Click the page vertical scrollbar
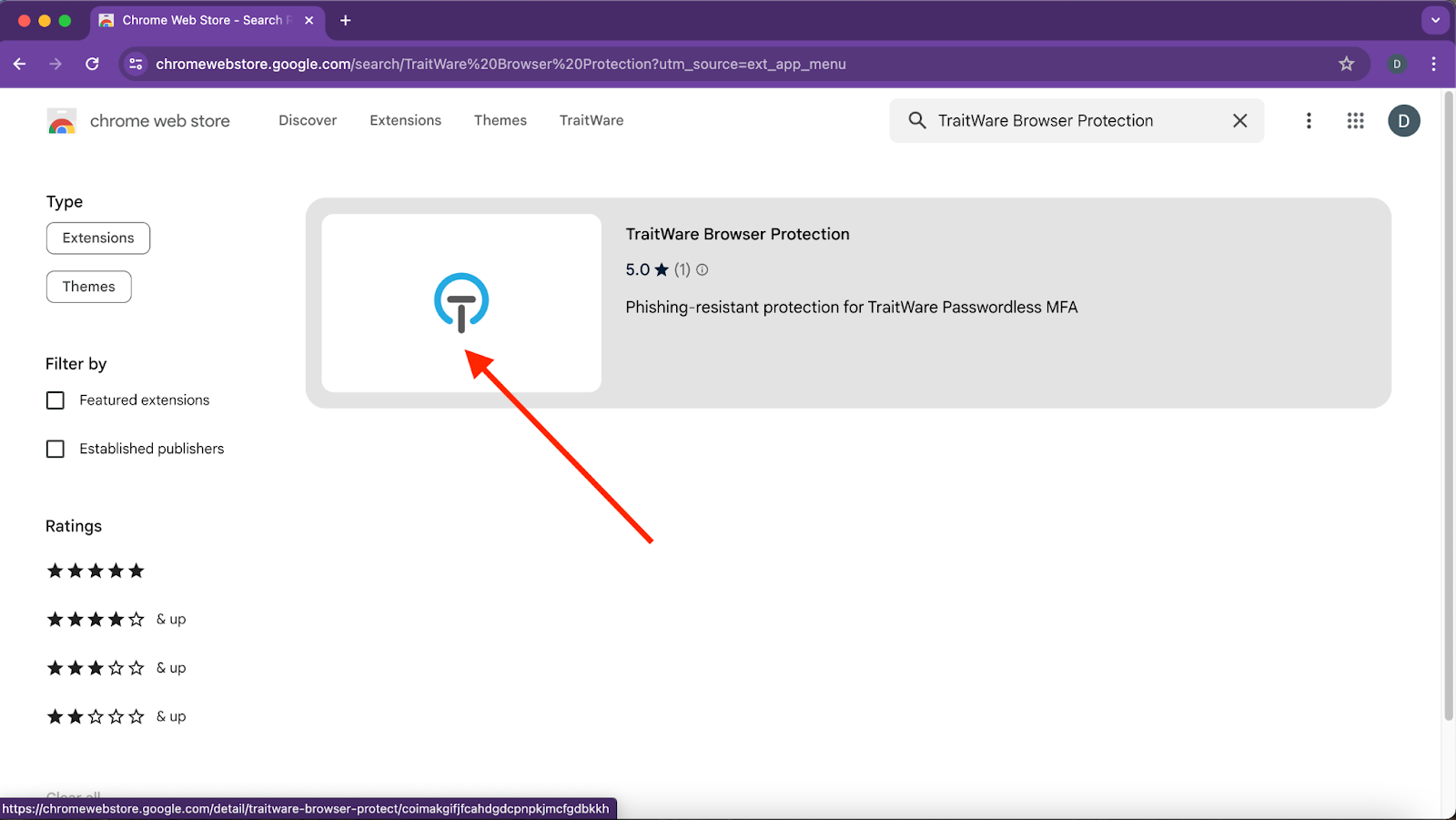Viewport: 1456px width, 820px height. pos(1449,405)
